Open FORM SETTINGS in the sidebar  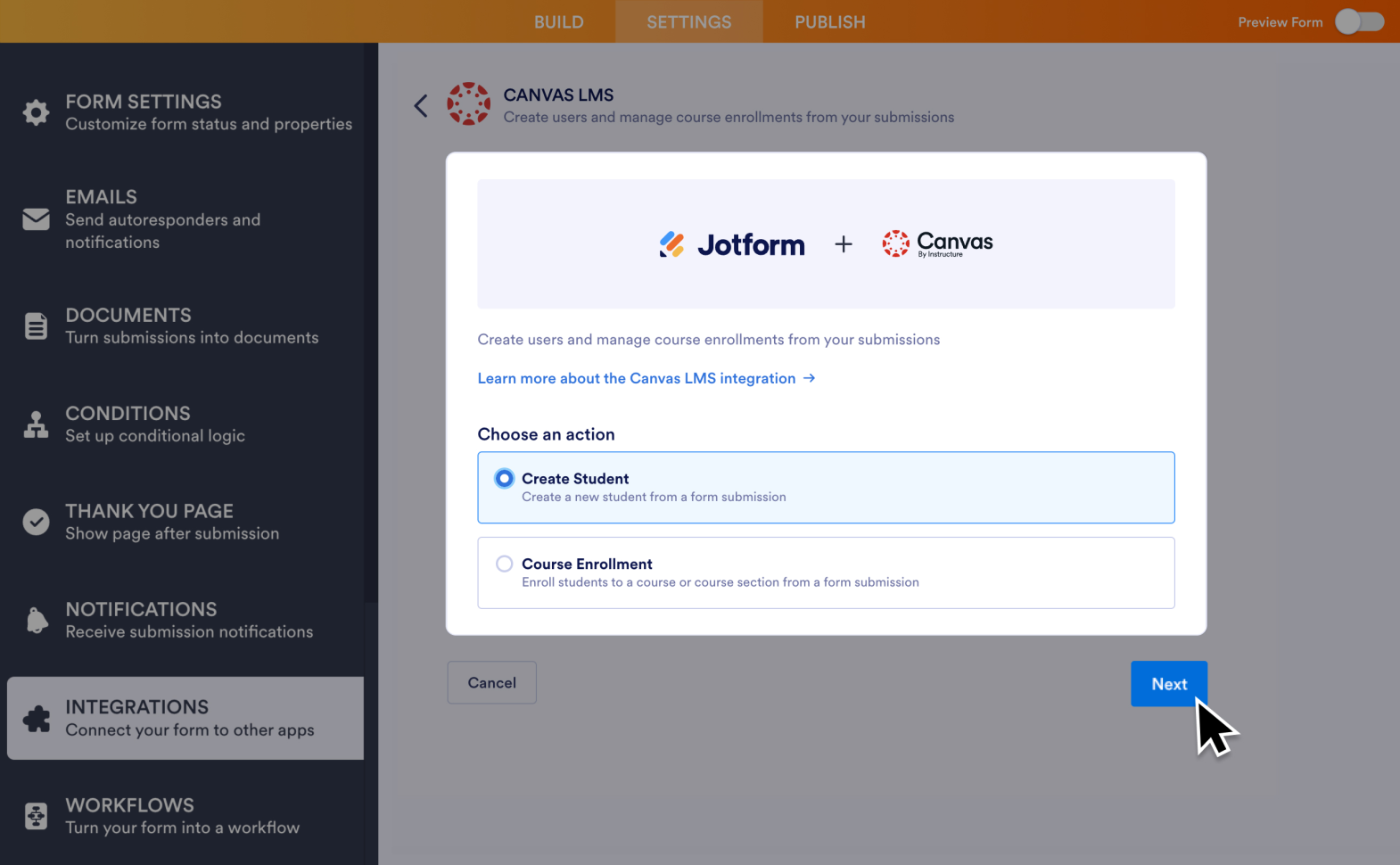185,112
